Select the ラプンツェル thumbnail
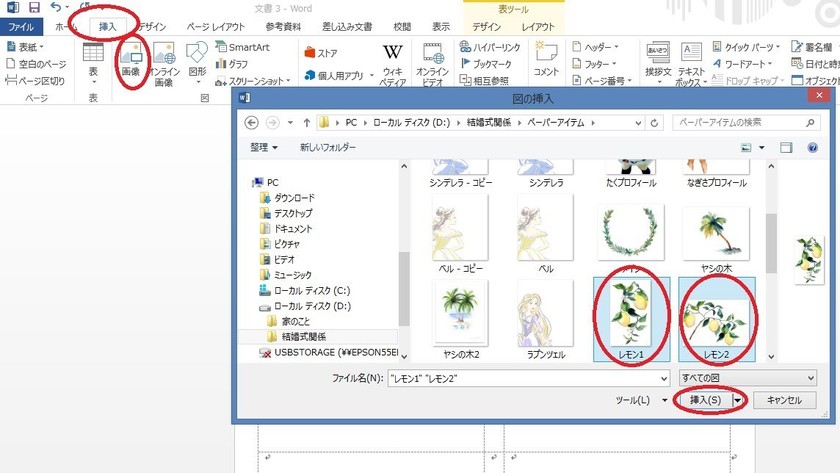Viewport: 840px width, 473px height. click(546, 319)
